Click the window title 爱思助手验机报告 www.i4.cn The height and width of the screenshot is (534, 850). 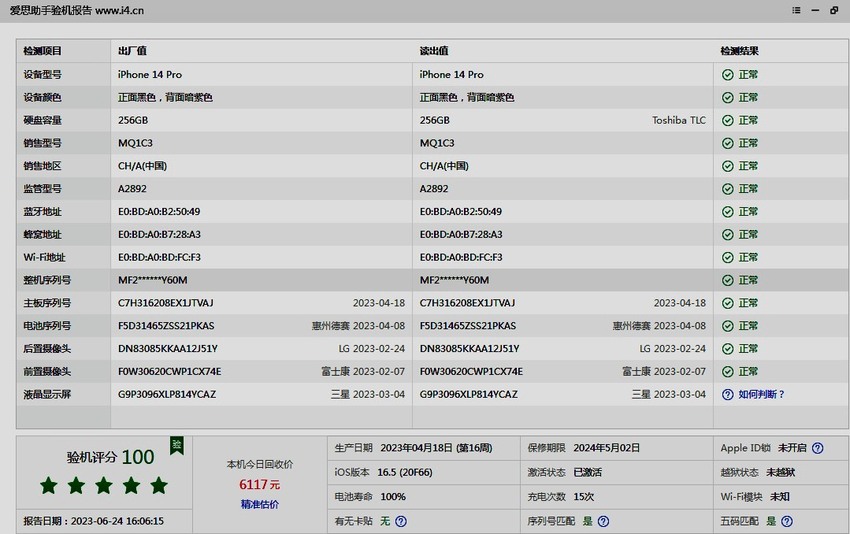77,10
